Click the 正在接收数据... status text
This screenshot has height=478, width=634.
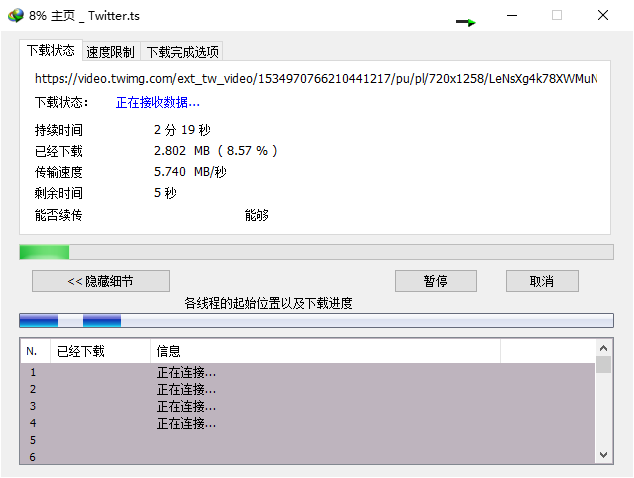click(x=158, y=102)
